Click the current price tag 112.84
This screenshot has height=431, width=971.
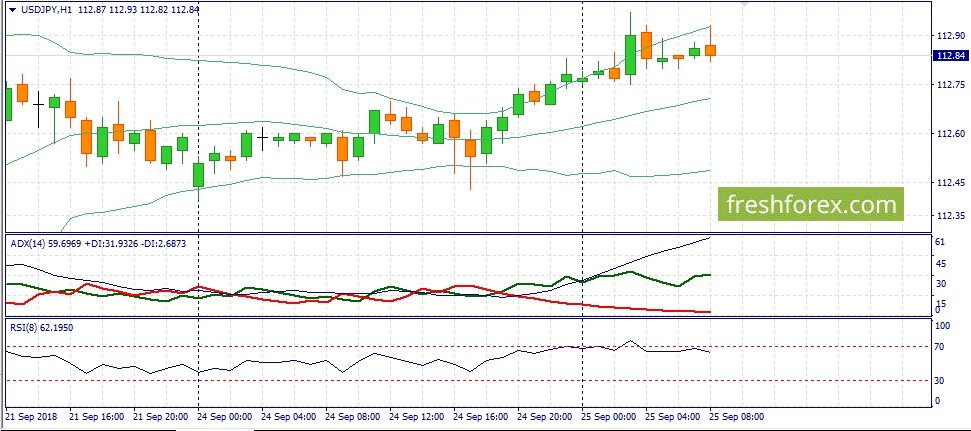tap(951, 56)
